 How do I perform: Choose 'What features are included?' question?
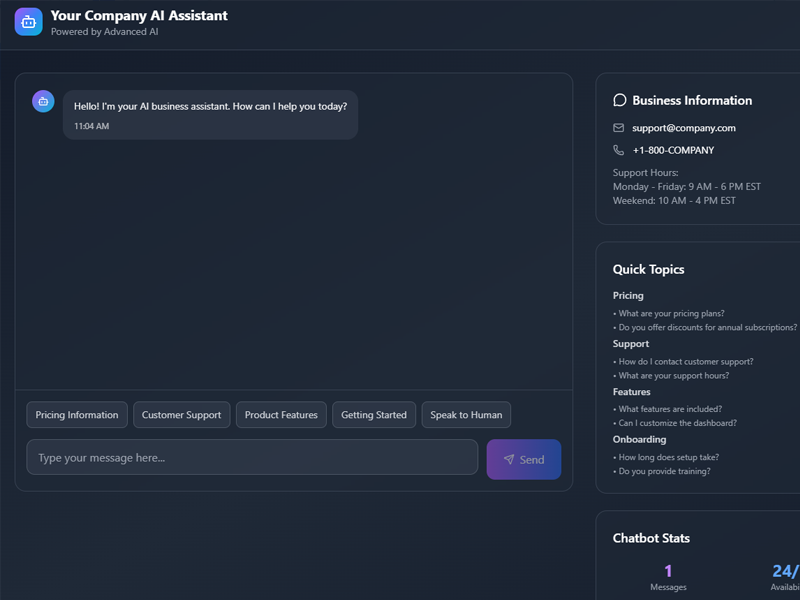click(x=669, y=409)
